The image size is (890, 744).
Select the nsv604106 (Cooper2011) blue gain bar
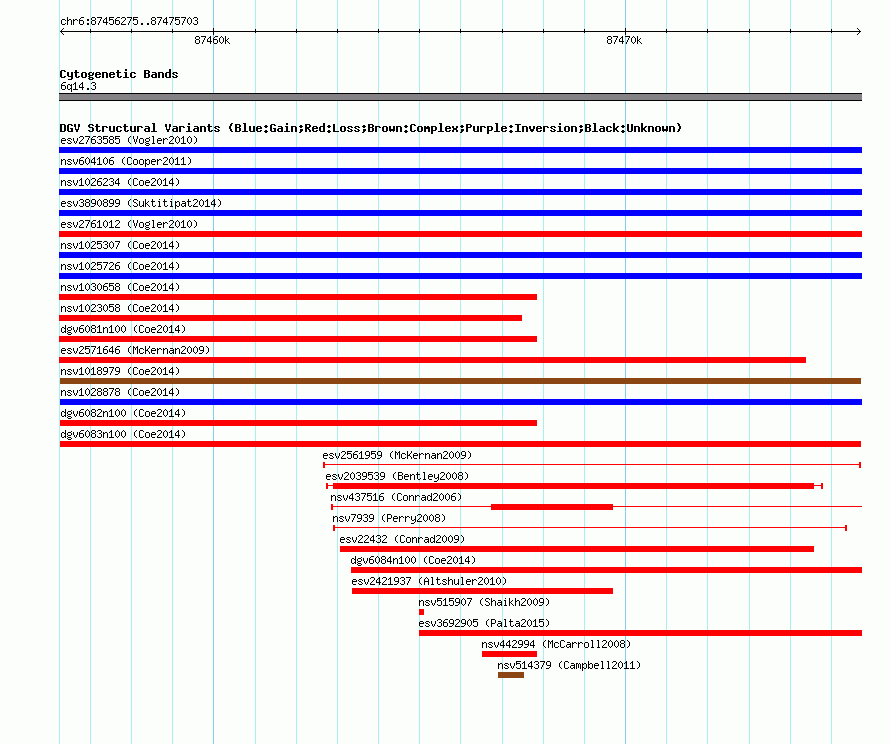(x=460, y=171)
